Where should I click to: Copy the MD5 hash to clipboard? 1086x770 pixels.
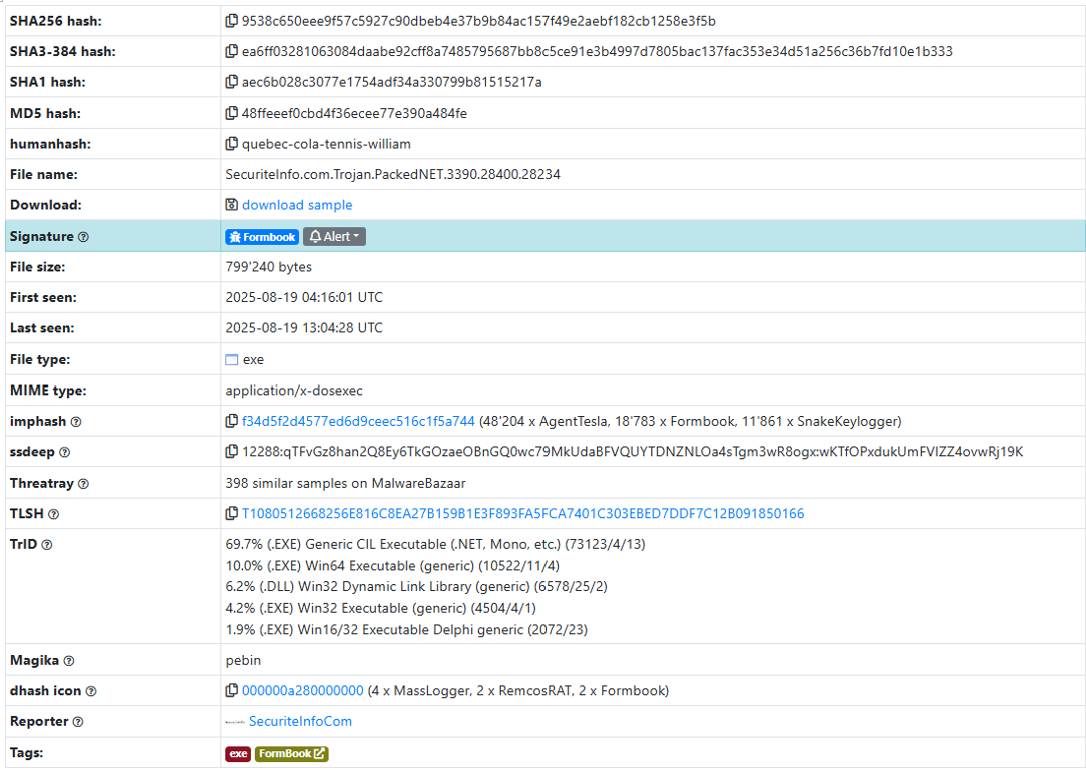point(232,113)
